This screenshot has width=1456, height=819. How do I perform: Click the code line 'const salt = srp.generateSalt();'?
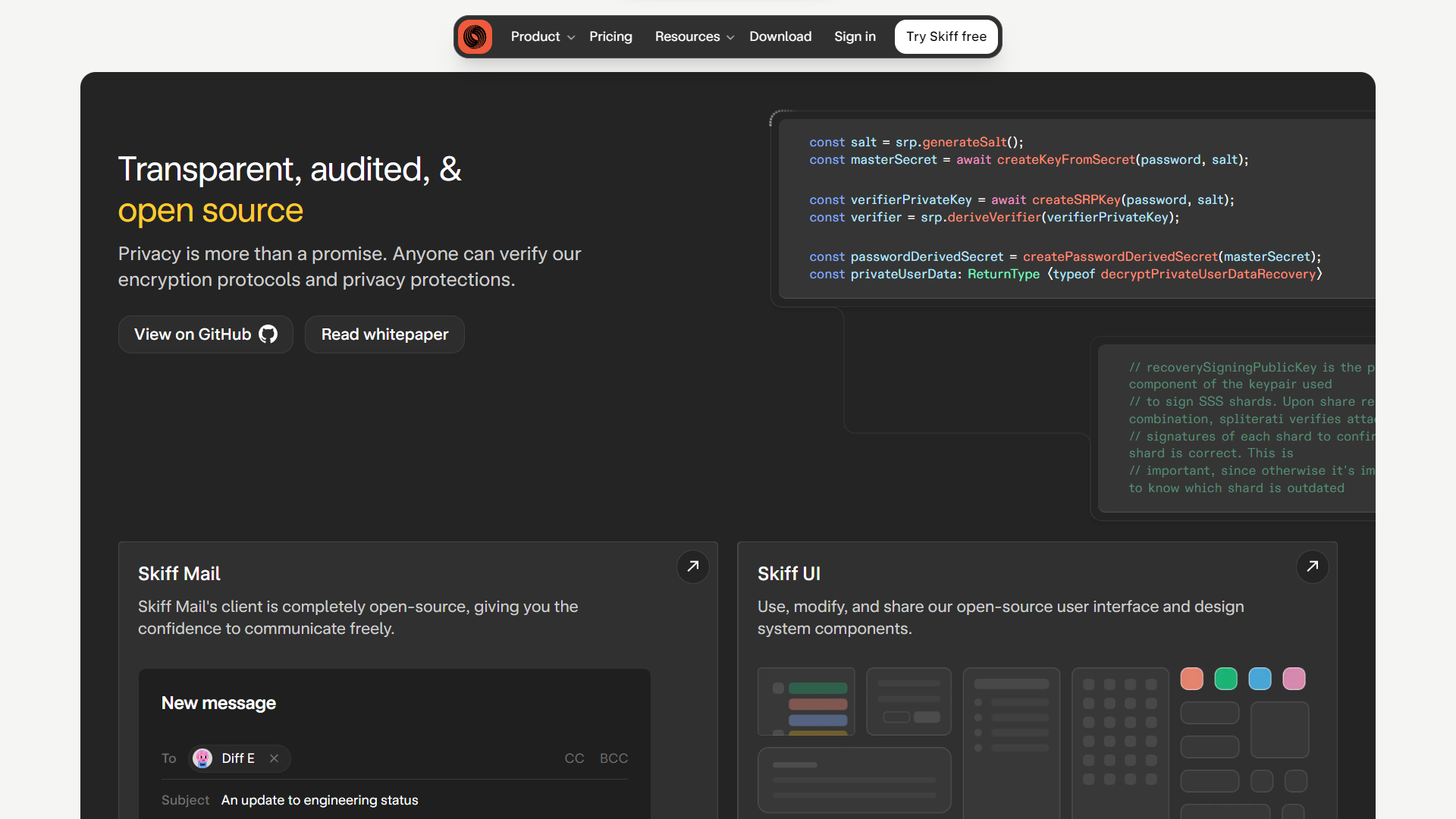pyautogui.click(x=916, y=142)
